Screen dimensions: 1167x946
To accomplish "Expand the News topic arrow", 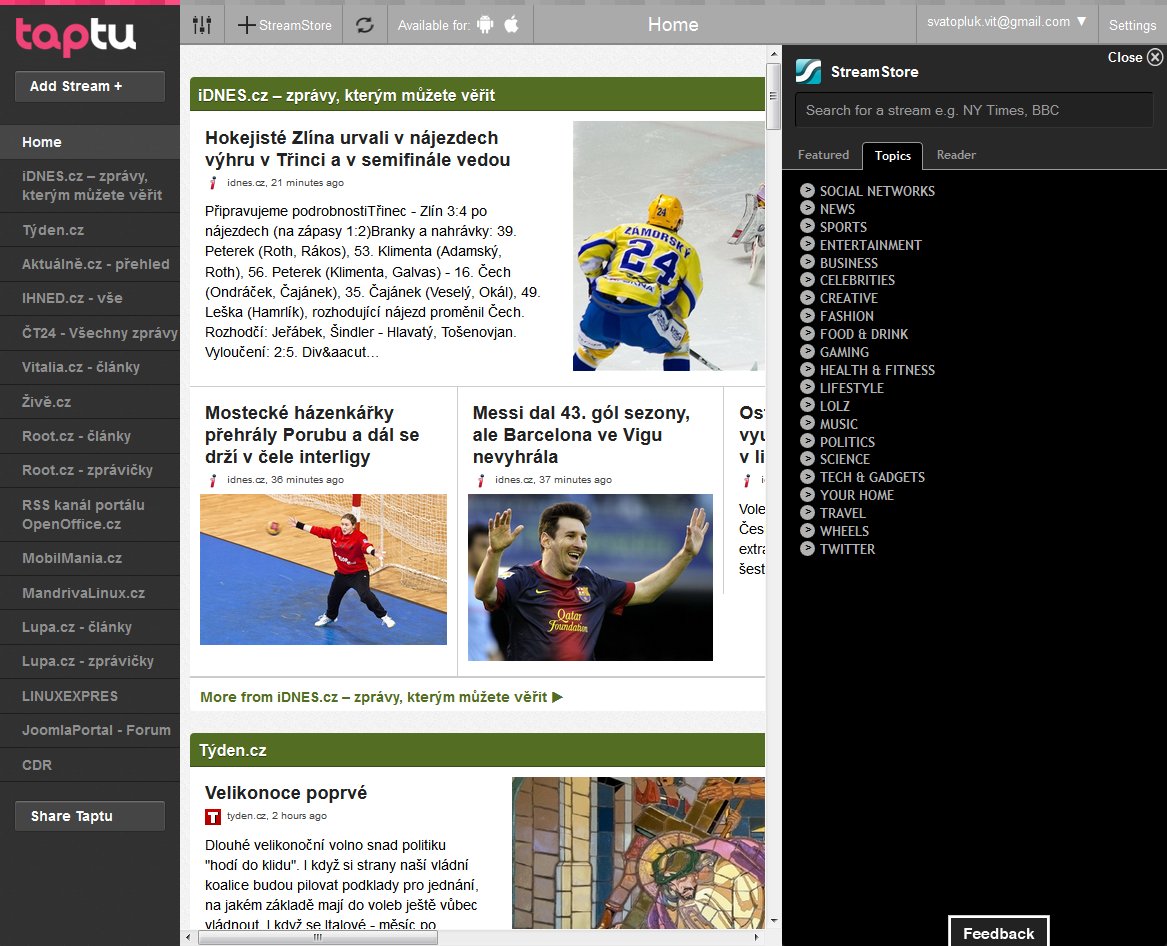I will 807,208.
